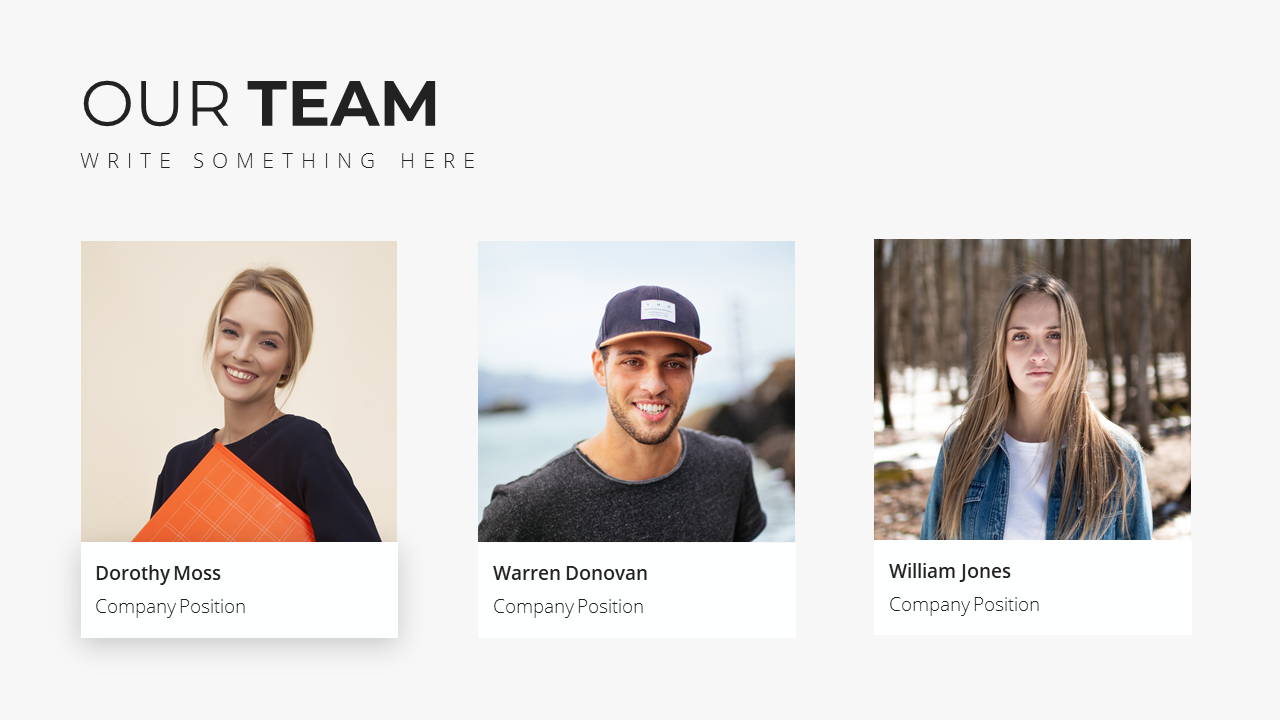This screenshot has height=720, width=1280.
Task: Select Company Position under Dorothy Moss
Action: [x=170, y=606]
